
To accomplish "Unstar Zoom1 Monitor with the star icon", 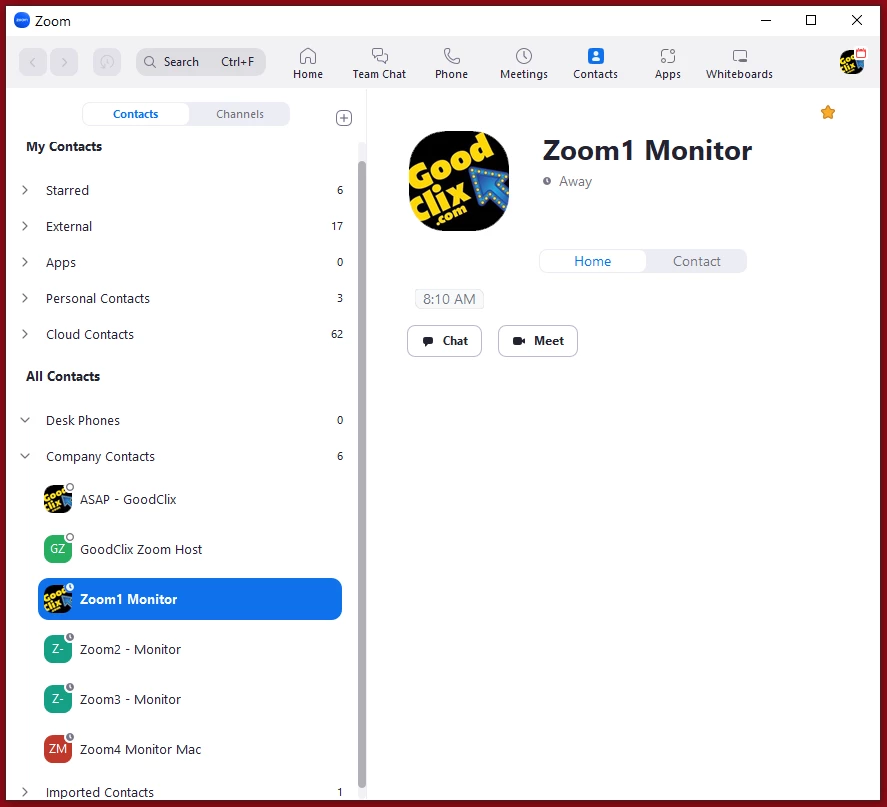I will [828, 112].
